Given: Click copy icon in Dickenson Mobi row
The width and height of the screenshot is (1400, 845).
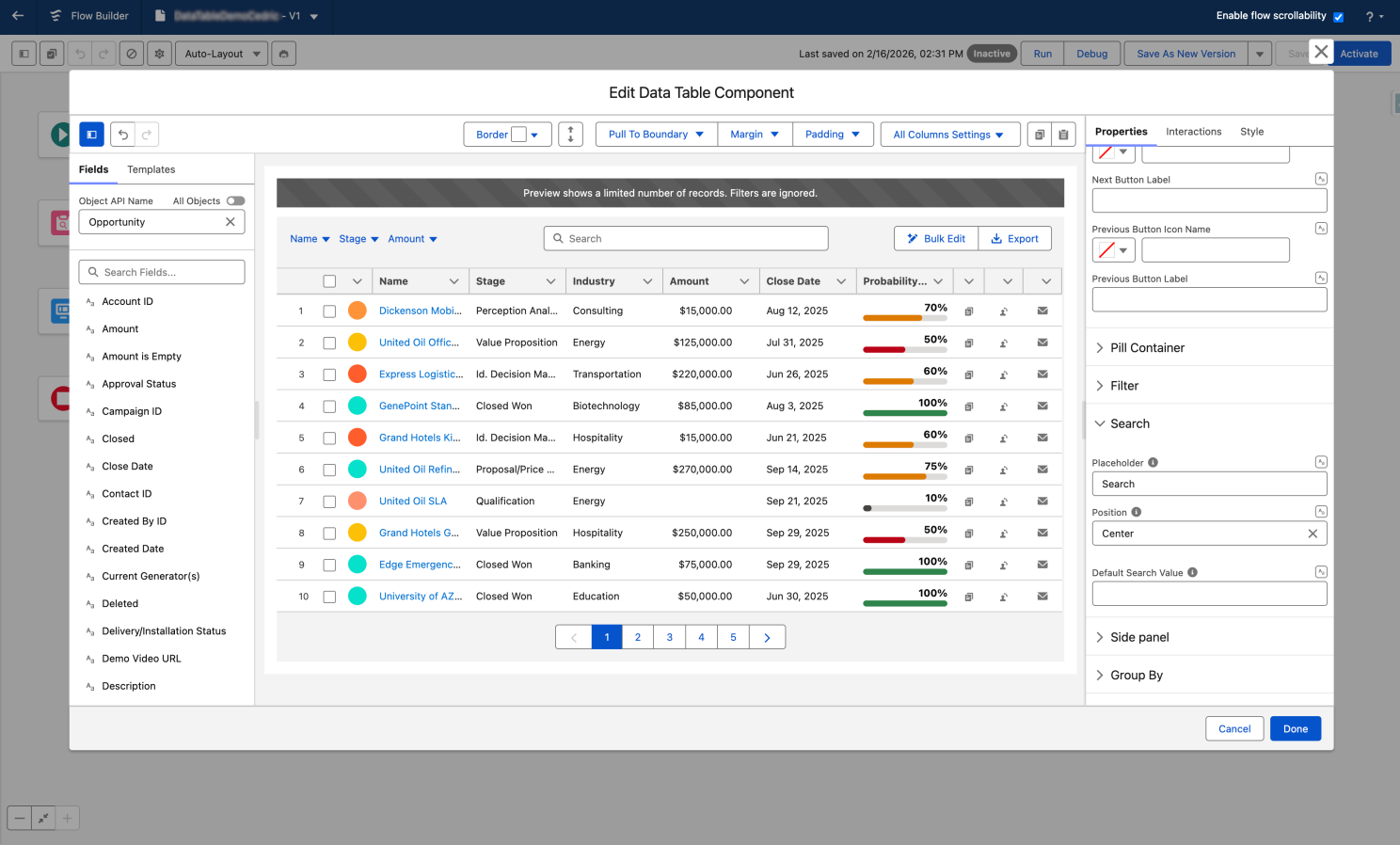Looking at the screenshot, I should [968, 311].
